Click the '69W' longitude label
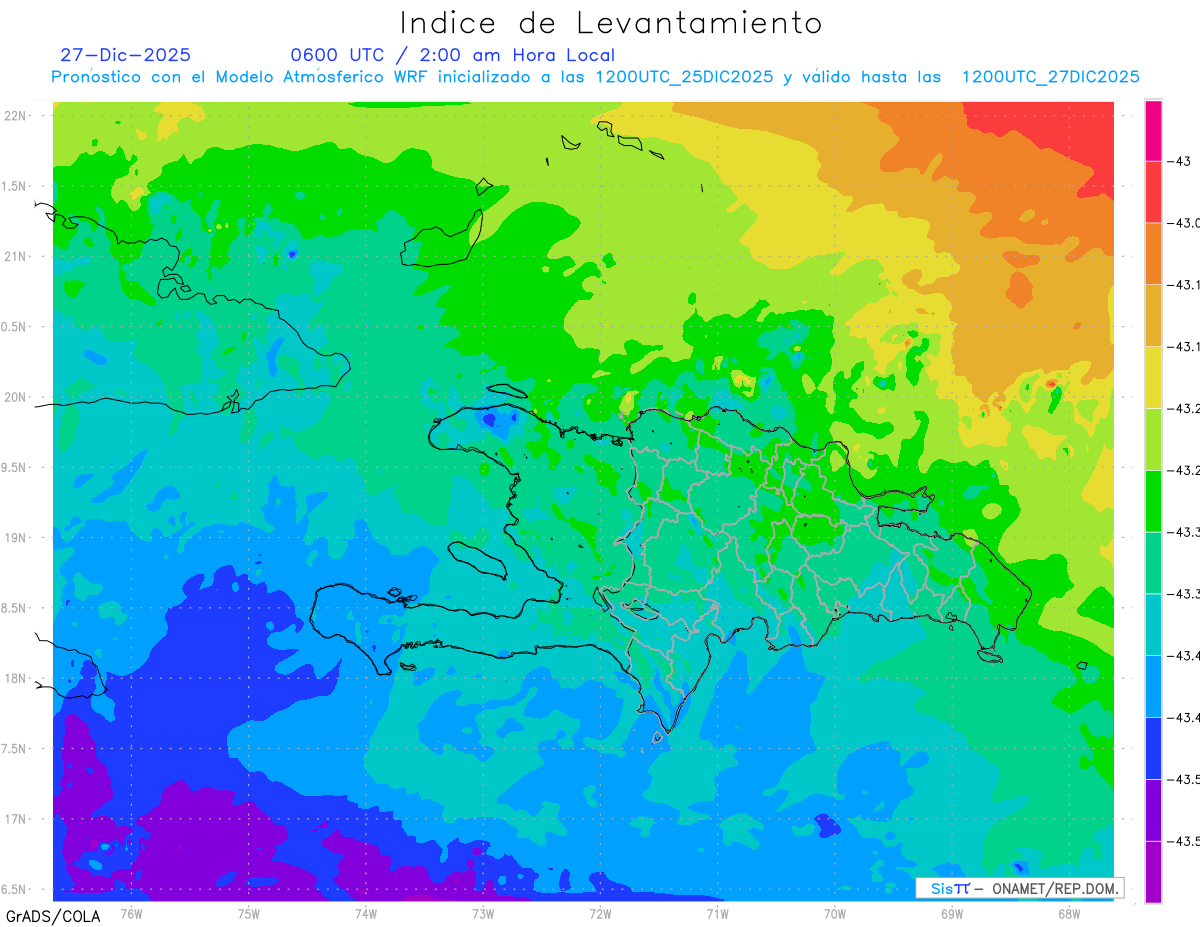 pyautogui.click(x=951, y=913)
